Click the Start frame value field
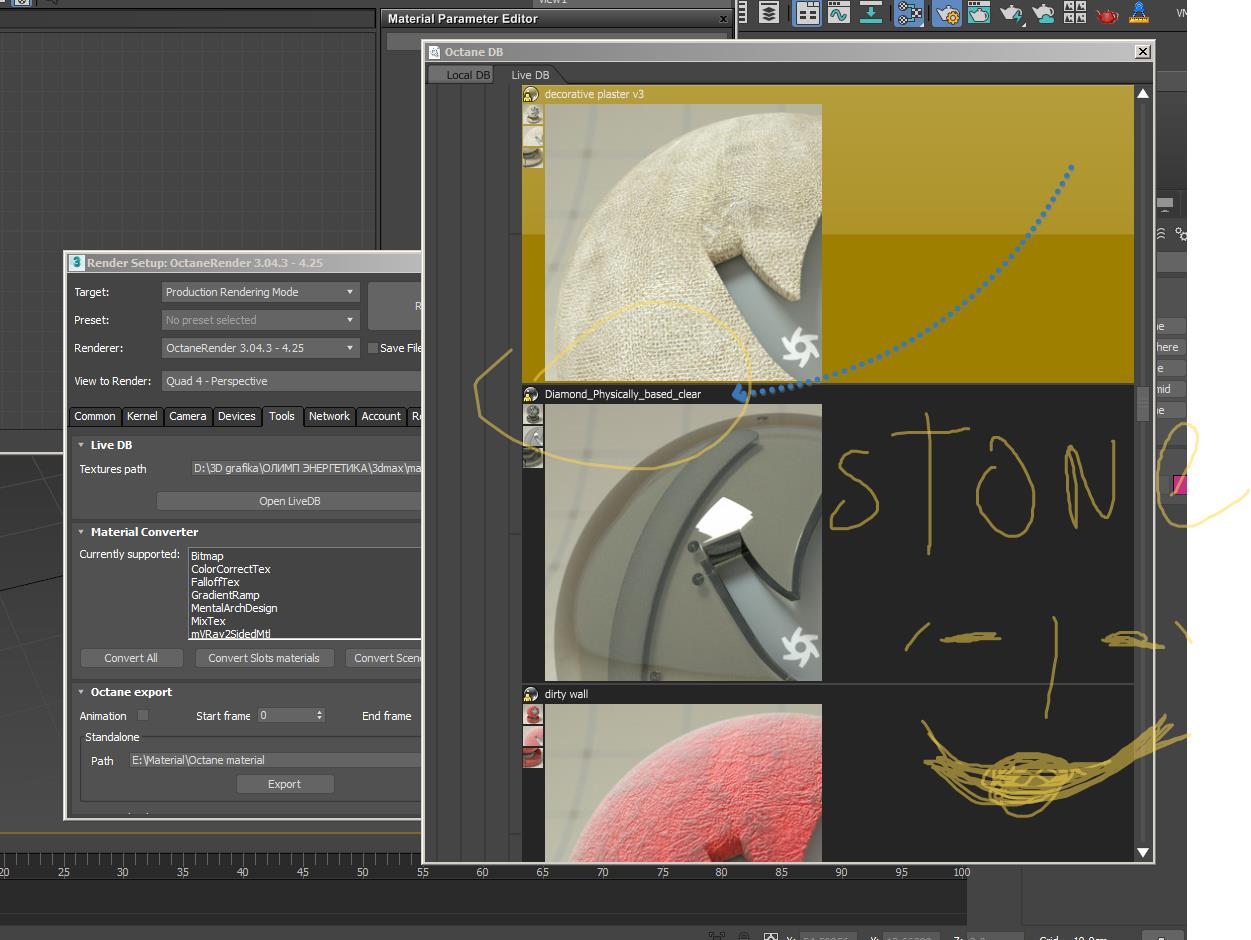The width and height of the screenshot is (1251, 940). pyautogui.click(x=285, y=715)
